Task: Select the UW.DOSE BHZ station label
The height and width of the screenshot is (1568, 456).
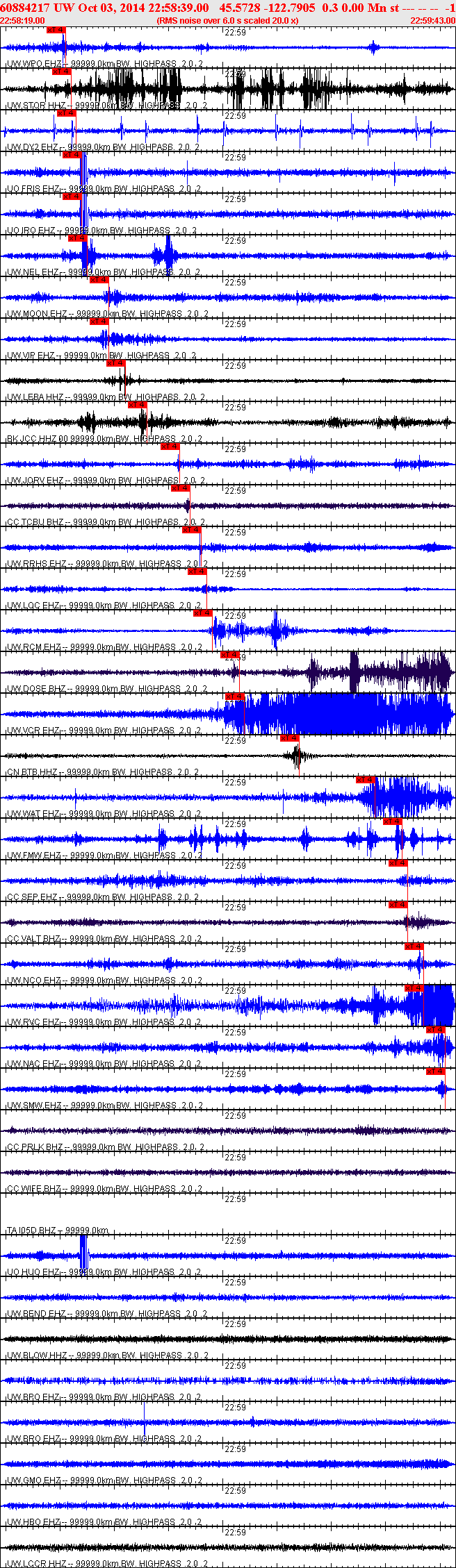Action: click(x=36, y=689)
